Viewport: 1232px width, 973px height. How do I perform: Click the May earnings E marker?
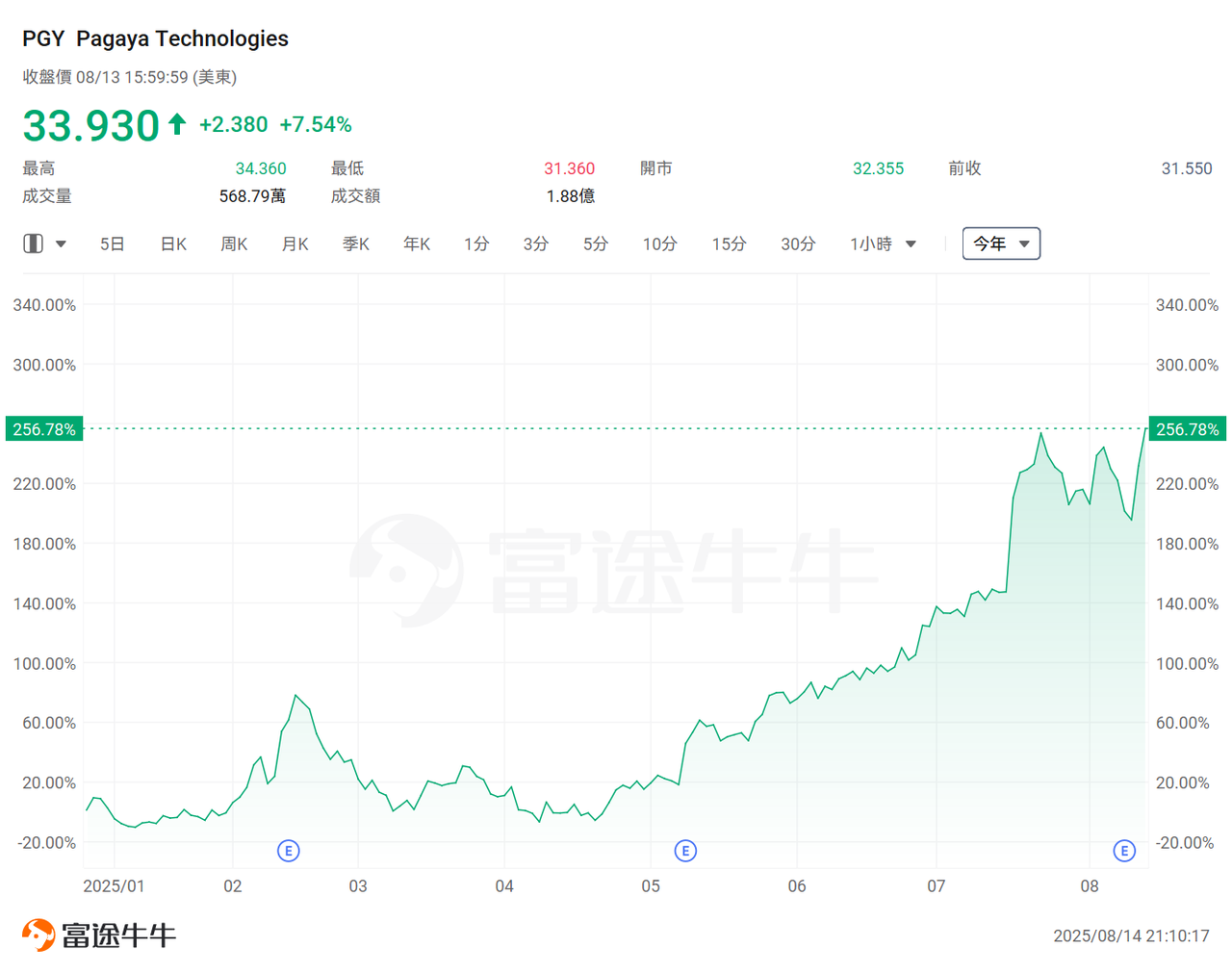click(685, 850)
